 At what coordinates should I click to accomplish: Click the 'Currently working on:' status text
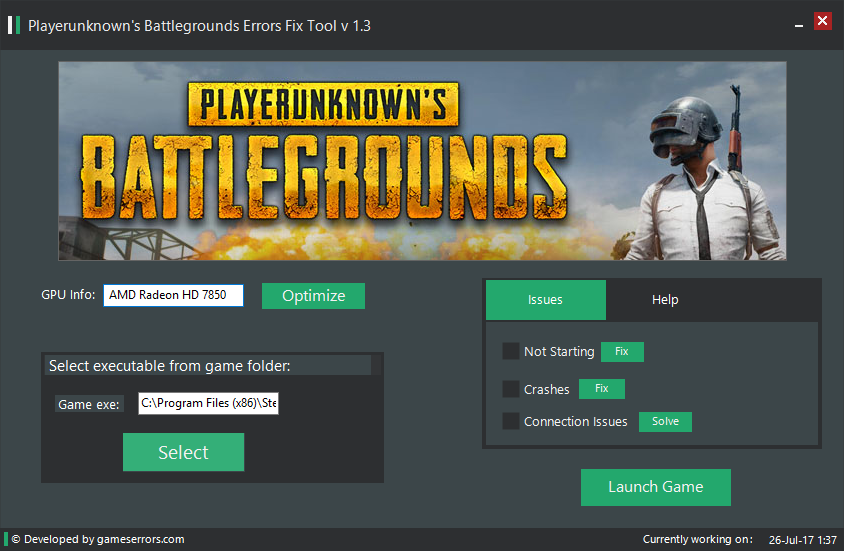(698, 539)
